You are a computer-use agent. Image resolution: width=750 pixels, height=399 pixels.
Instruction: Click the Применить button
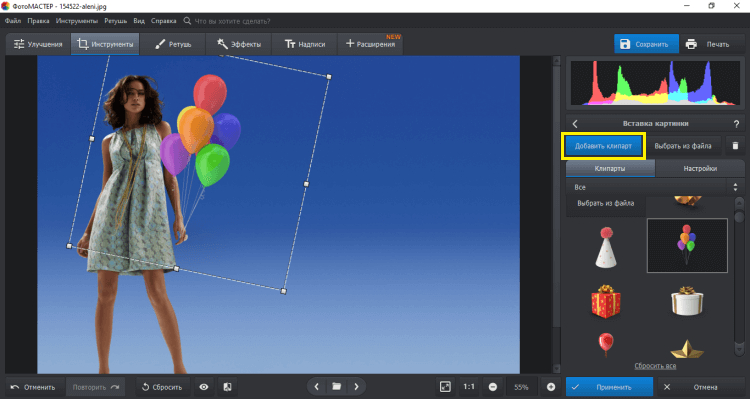tap(609, 387)
